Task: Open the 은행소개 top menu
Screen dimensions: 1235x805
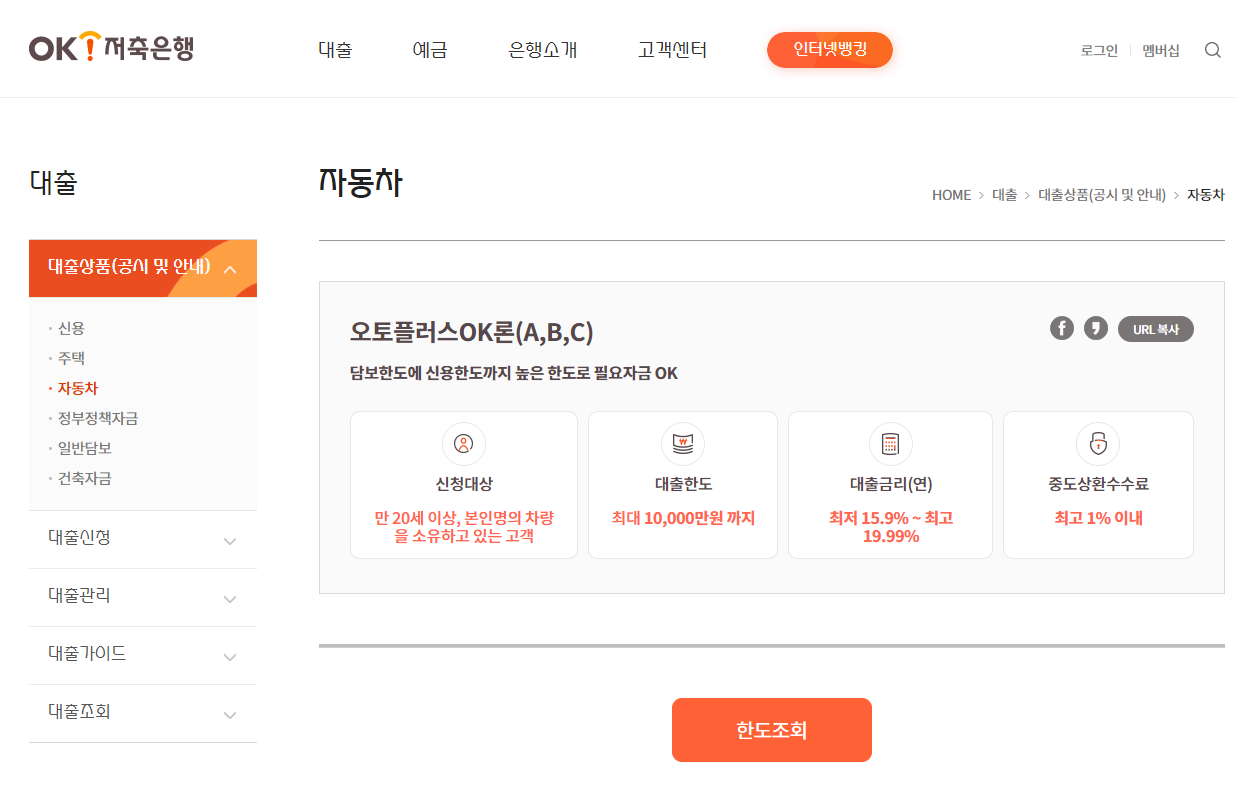Action: click(x=543, y=50)
